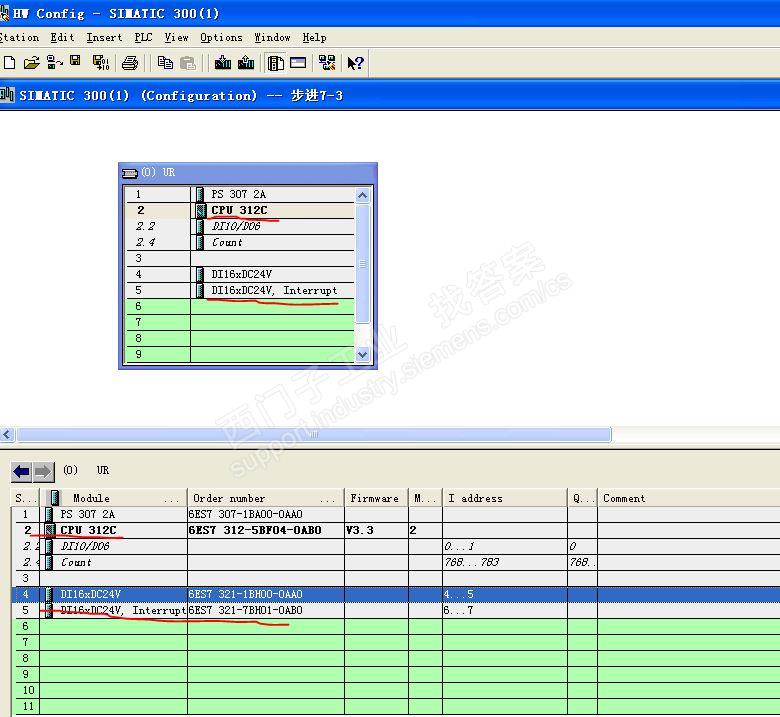Click the DI16xDC24V Interrupt module icon in rack
The width and height of the screenshot is (780, 717).
(x=200, y=291)
